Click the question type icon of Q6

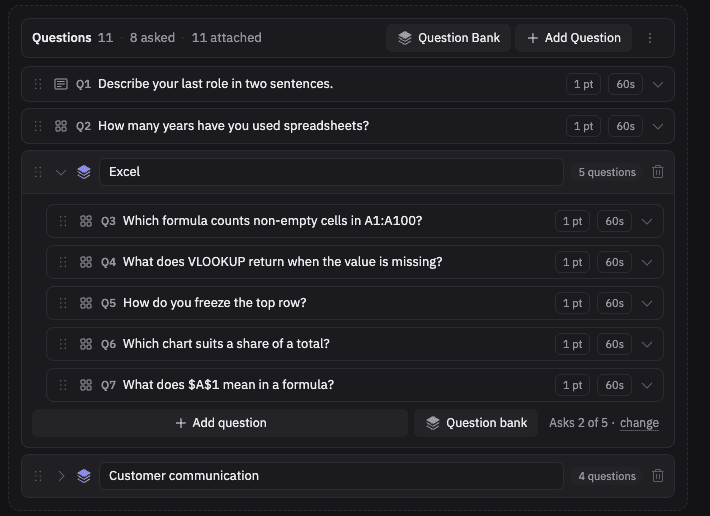[86, 344]
